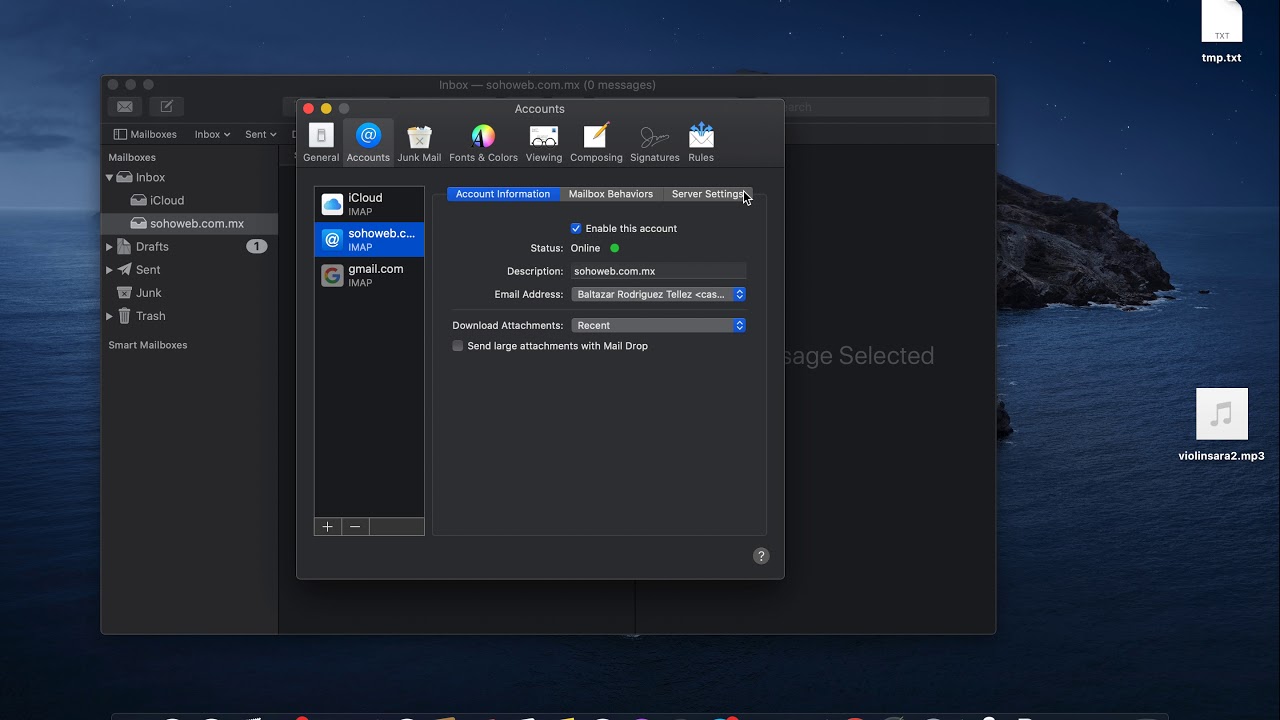This screenshot has width=1280, height=720.
Task: Open Junk Mail preferences icon
Action: tap(419, 142)
